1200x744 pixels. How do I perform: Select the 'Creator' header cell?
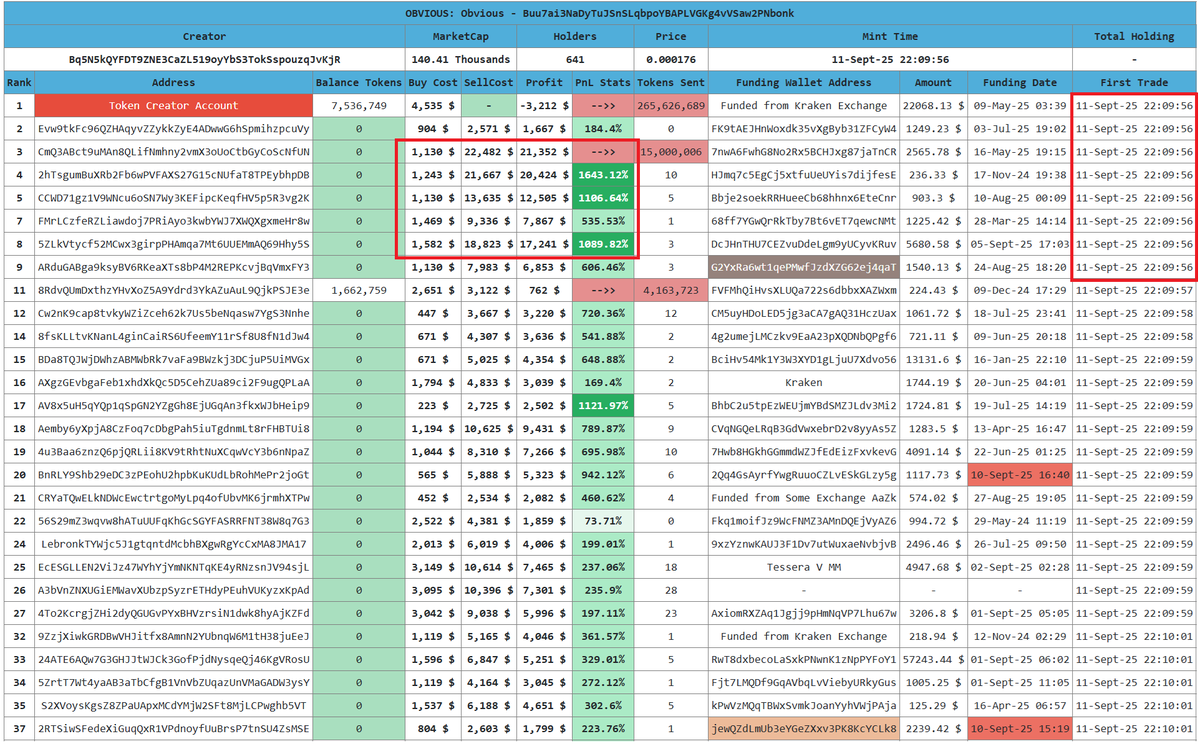point(204,36)
